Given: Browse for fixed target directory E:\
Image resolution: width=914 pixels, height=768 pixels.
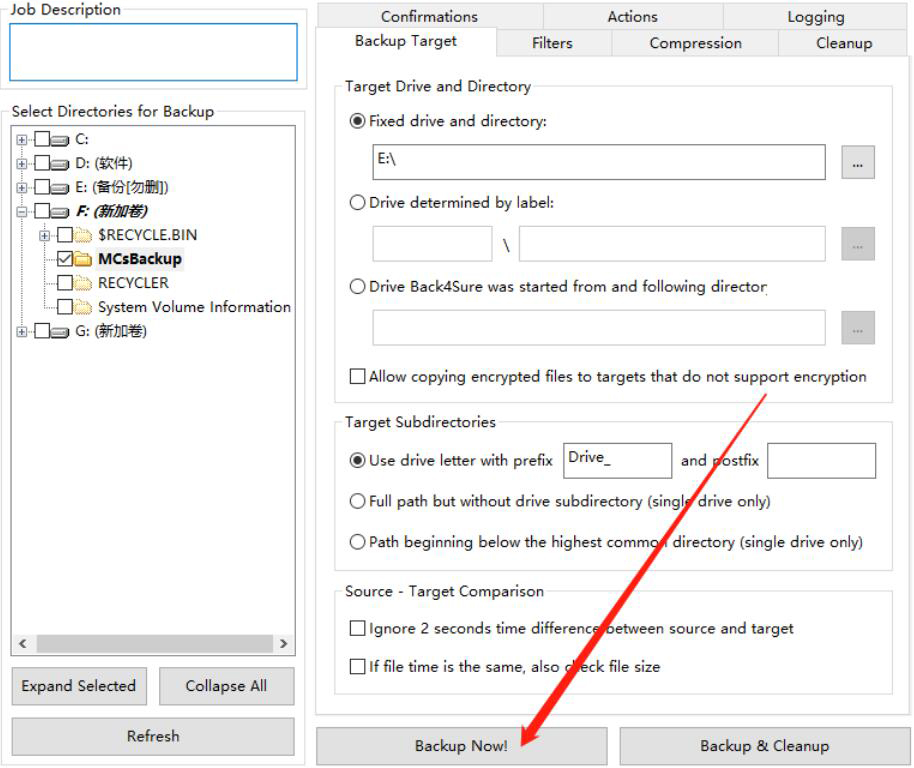Looking at the screenshot, I should pos(857,162).
